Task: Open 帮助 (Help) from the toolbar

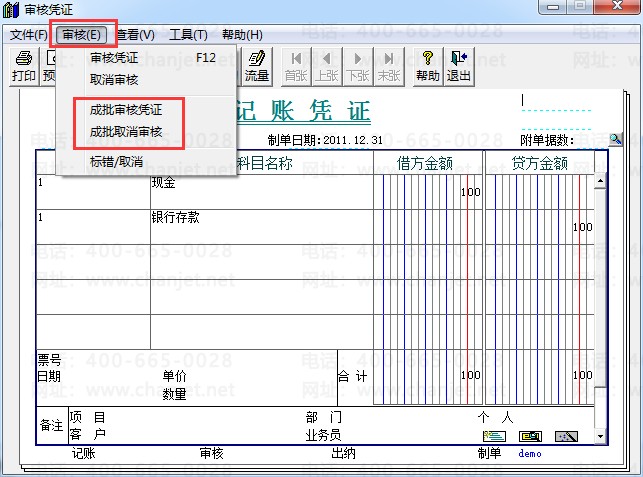Action: pos(428,66)
